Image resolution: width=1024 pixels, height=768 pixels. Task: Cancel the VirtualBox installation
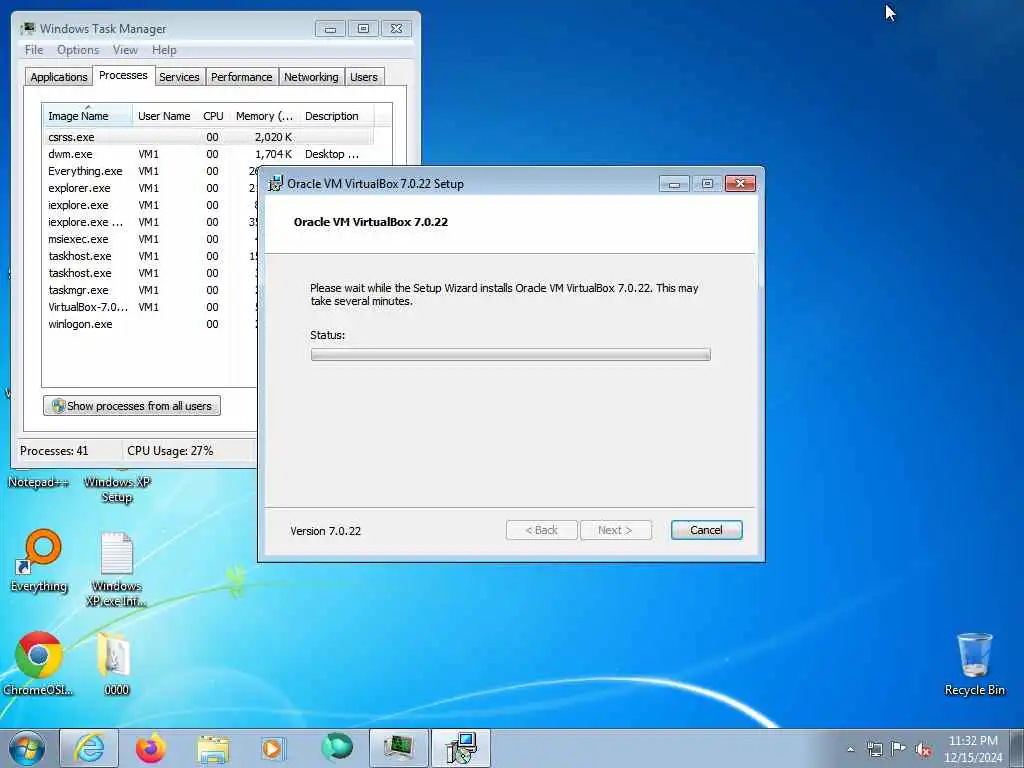(x=706, y=530)
